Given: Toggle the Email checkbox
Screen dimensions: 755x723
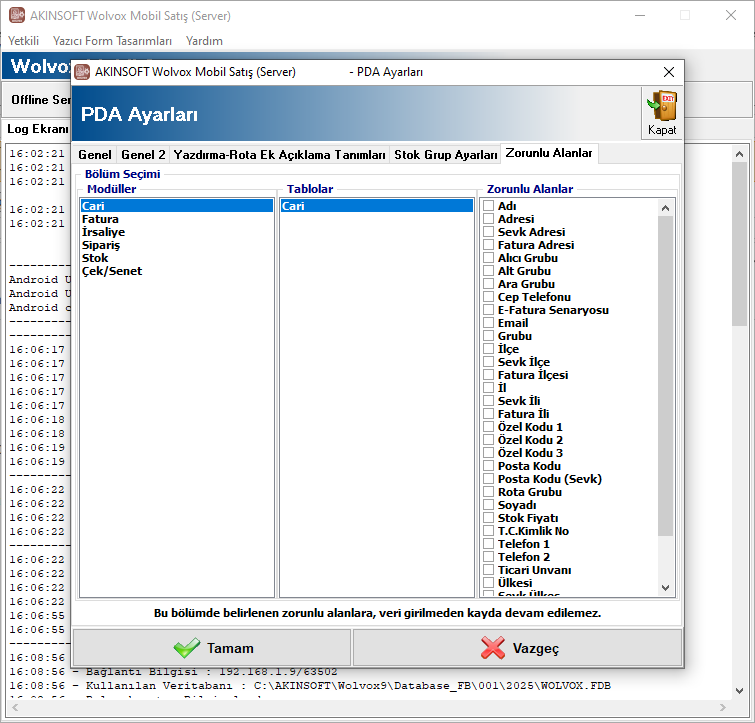Looking at the screenshot, I should pyautogui.click(x=488, y=323).
